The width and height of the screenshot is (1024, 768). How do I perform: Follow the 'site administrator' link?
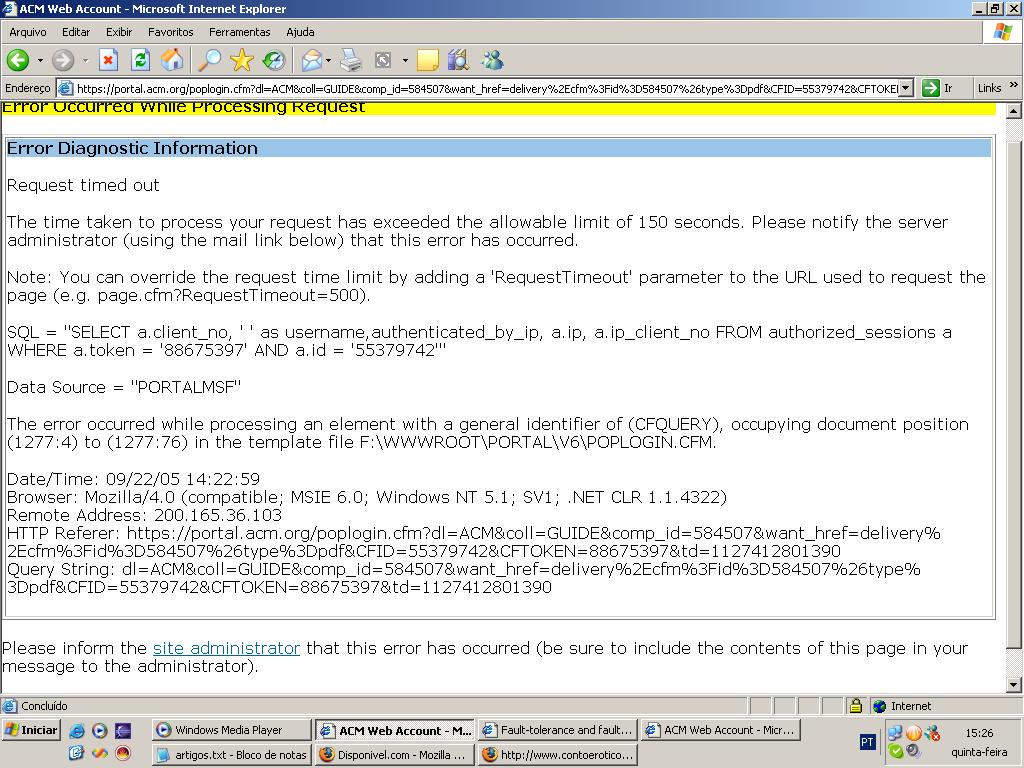(x=226, y=648)
